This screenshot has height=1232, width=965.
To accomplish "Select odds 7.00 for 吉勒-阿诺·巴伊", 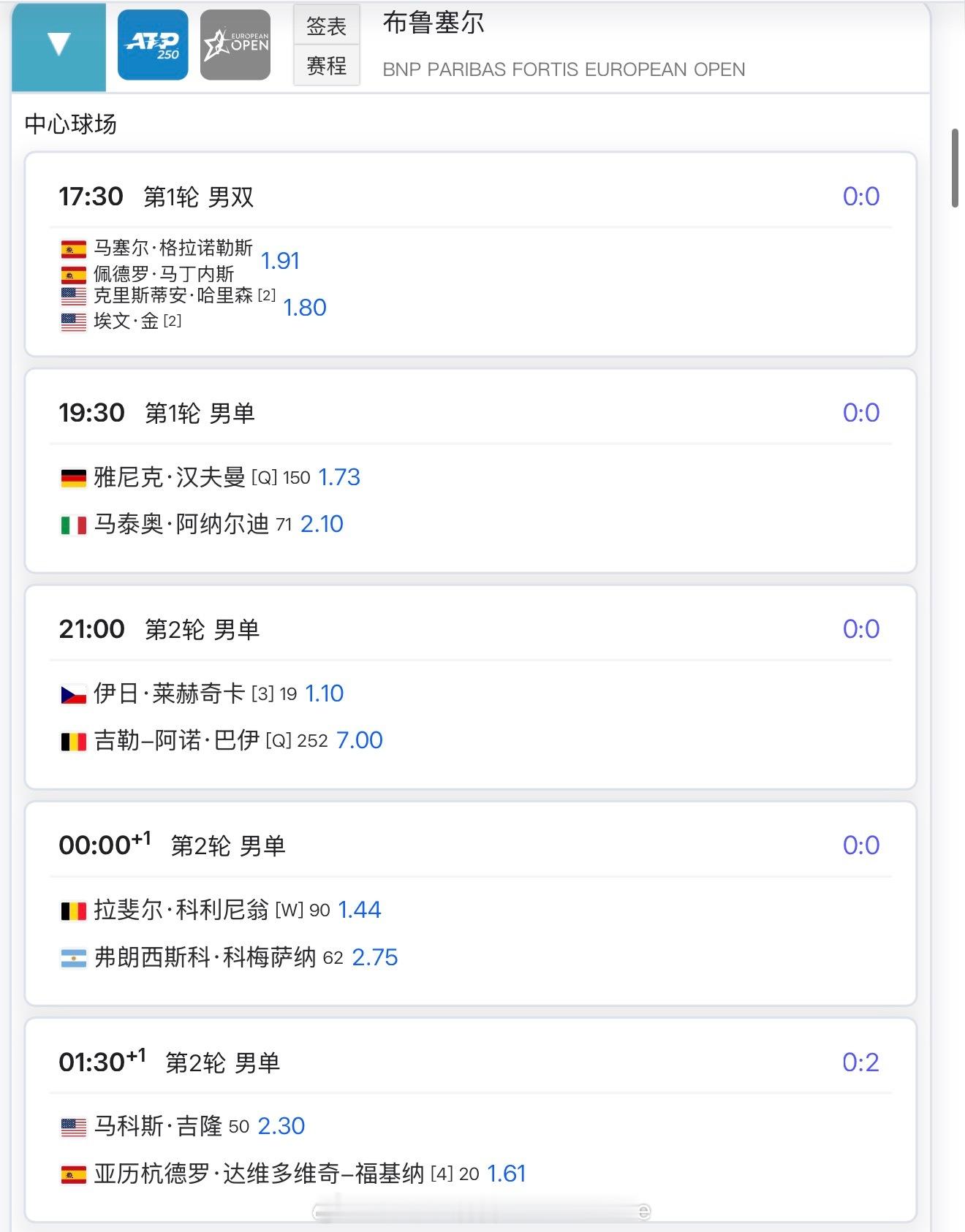I will click(359, 740).
